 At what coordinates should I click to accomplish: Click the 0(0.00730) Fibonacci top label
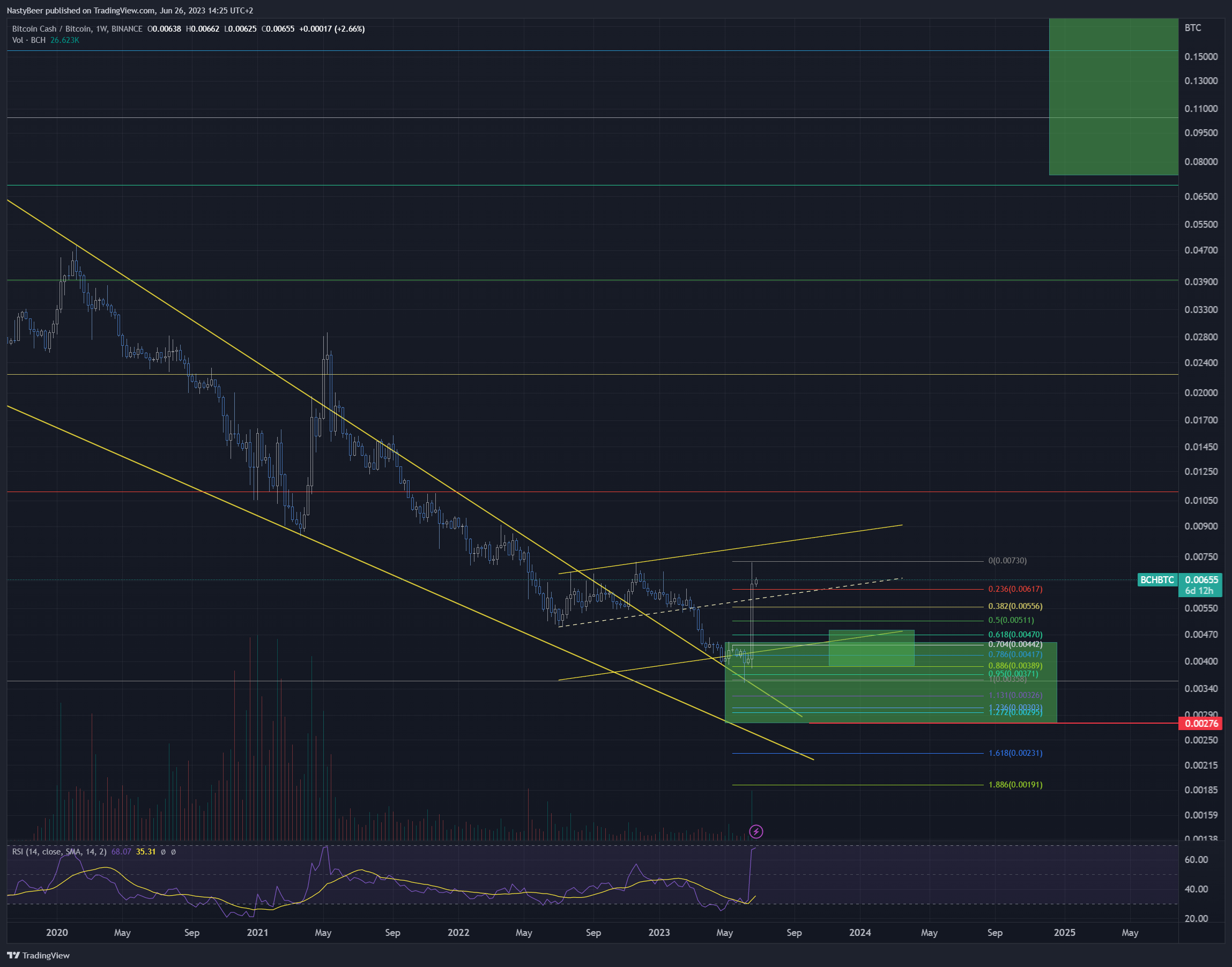tap(1007, 561)
